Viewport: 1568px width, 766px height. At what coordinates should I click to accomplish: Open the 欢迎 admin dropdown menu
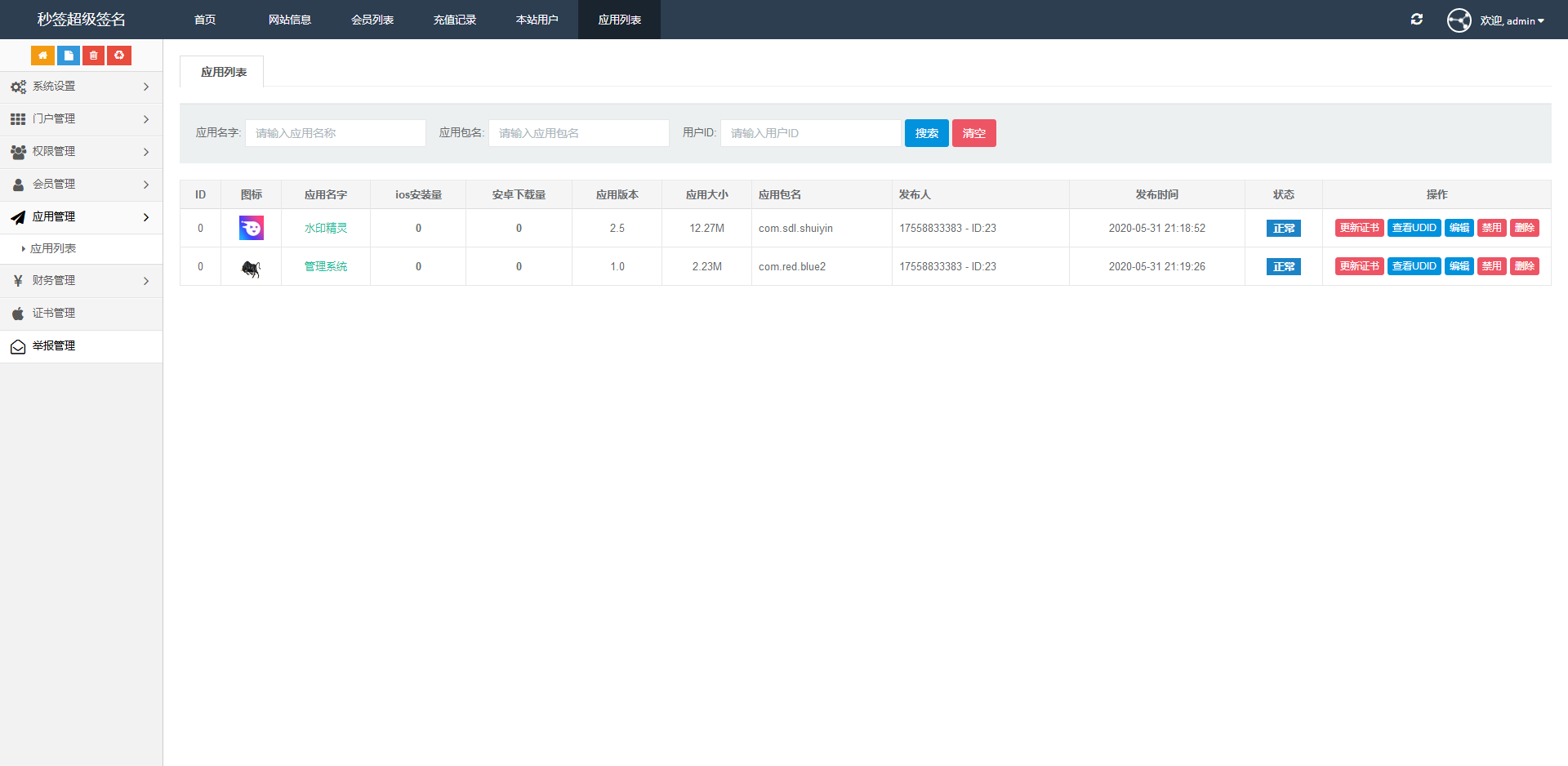point(1512,21)
